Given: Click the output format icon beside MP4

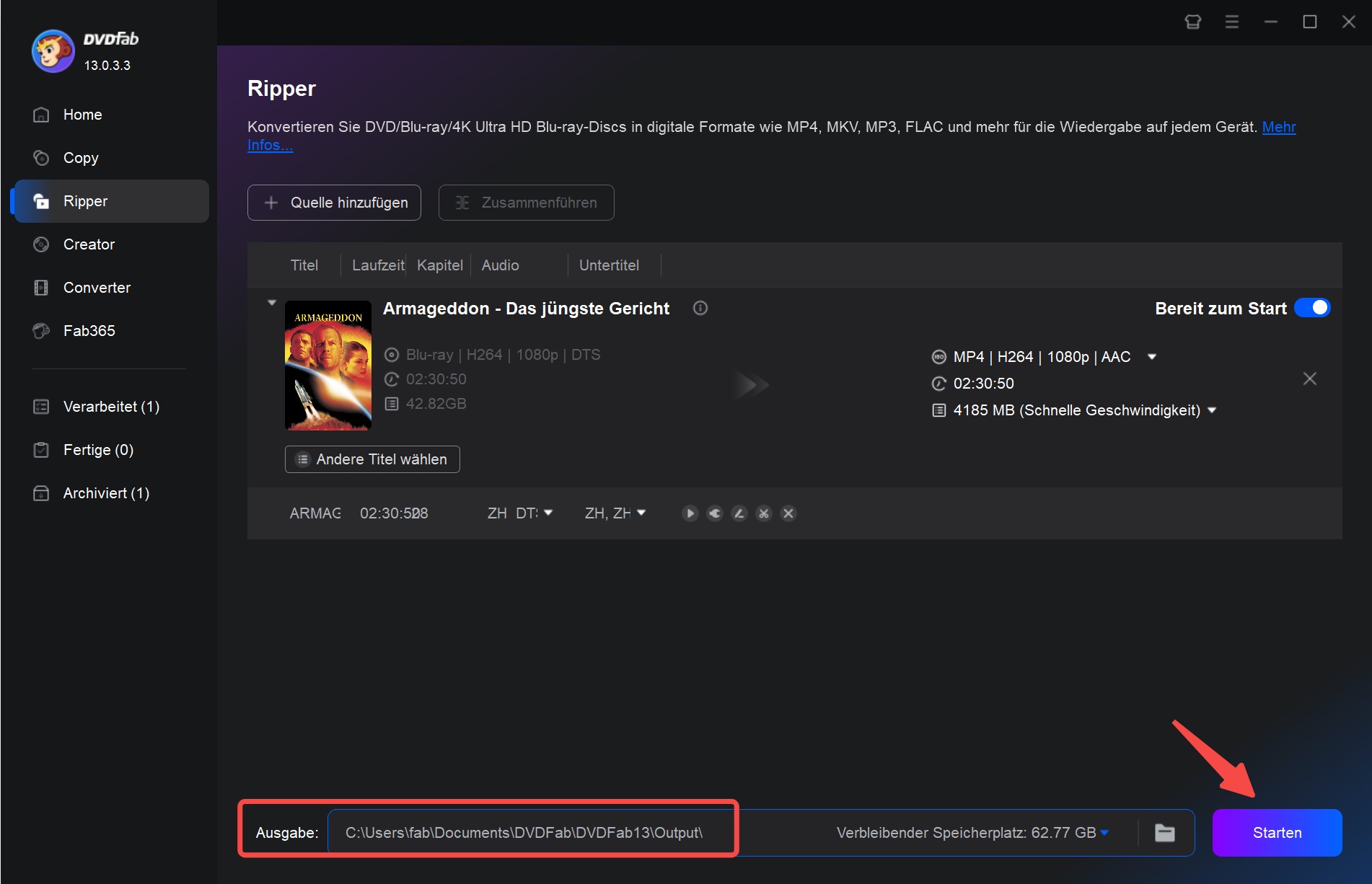Looking at the screenshot, I should point(939,357).
